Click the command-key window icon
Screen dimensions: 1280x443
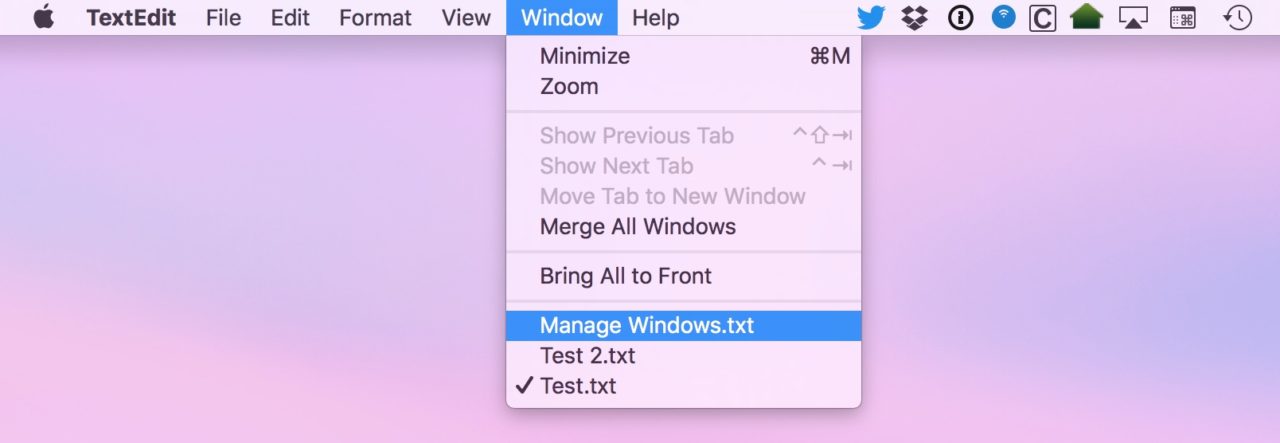[1183, 18]
